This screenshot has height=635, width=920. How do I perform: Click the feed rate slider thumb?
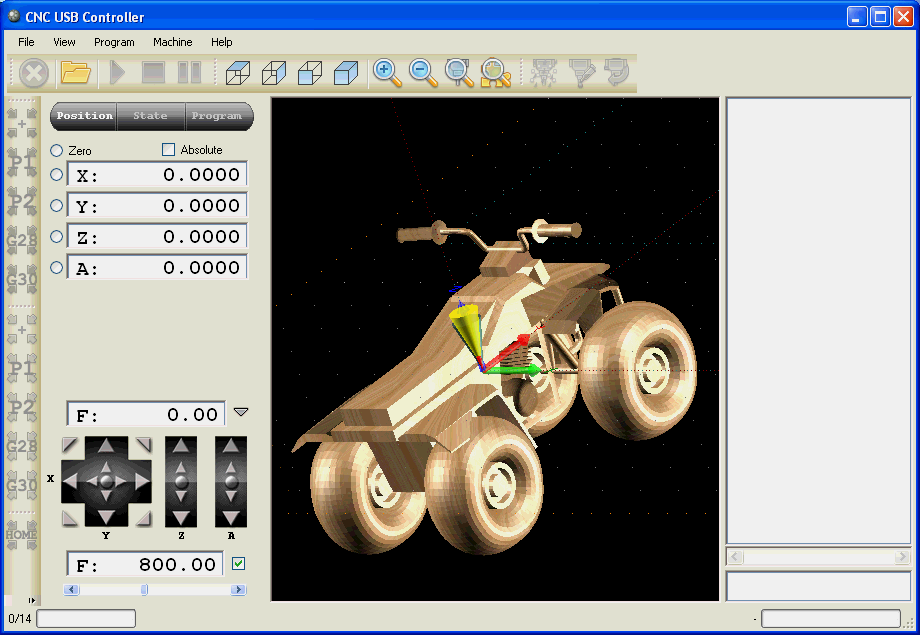[x=144, y=590]
